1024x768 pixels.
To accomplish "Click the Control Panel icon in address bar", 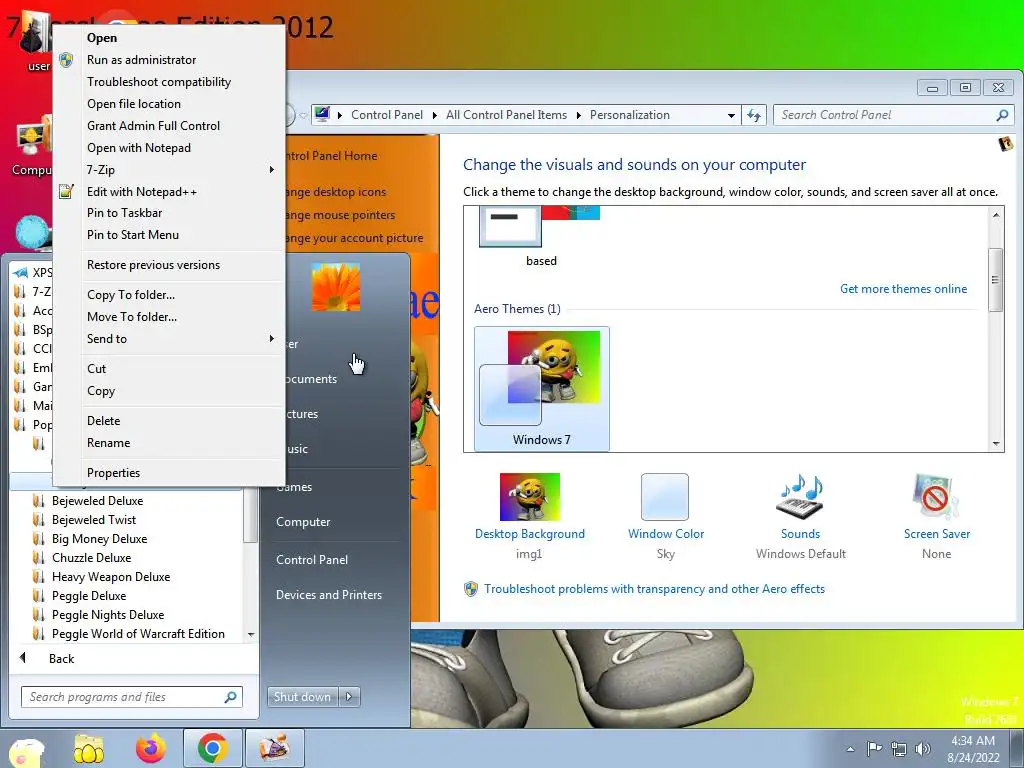I will pyautogui.click(x=322, y=114).
